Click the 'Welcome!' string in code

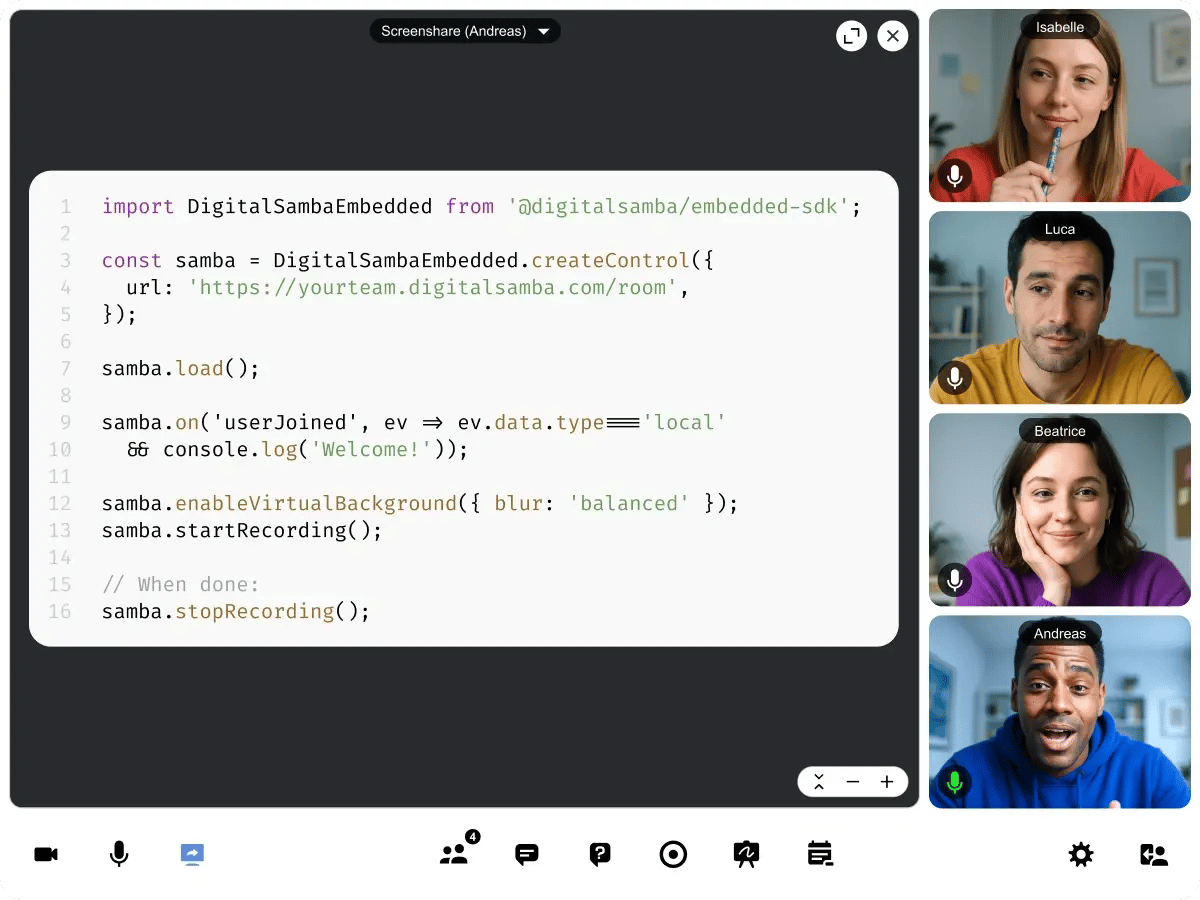tap(373, 450)
